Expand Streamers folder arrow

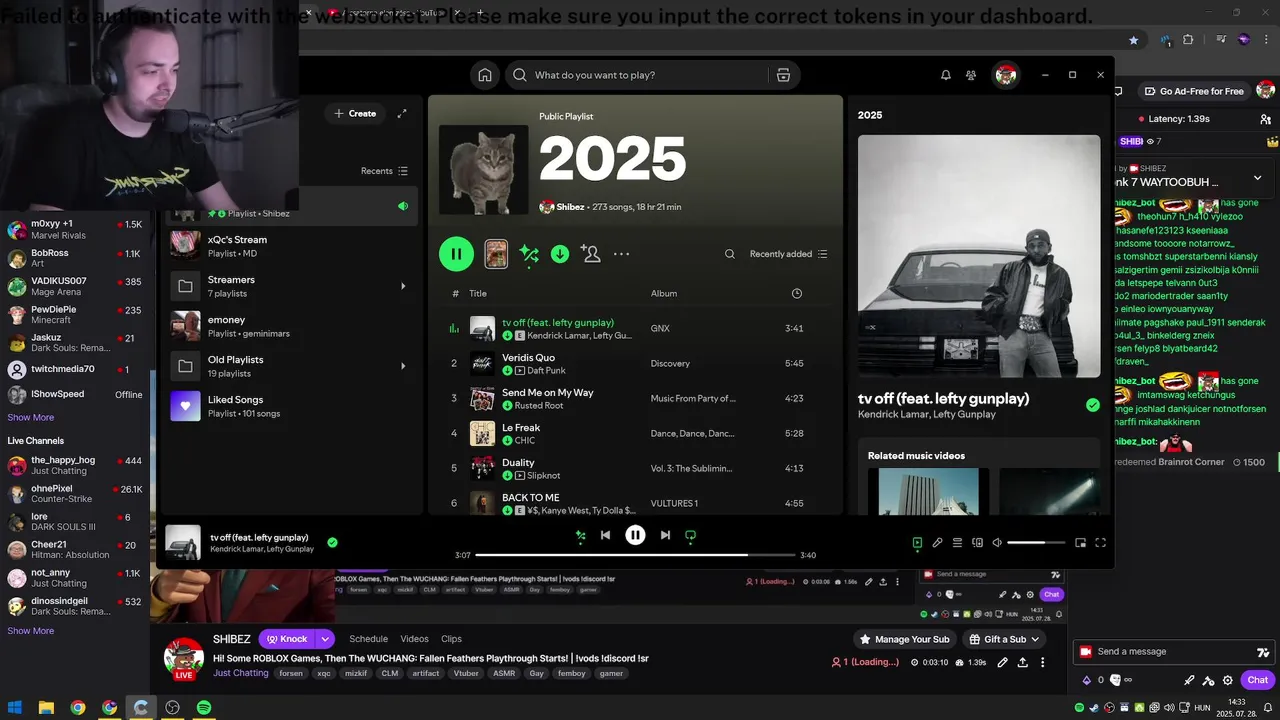tap(403, 286)
